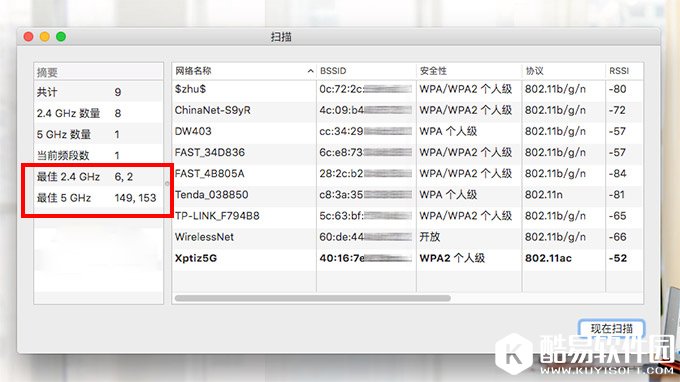Click the RSSI column header
This screenshot has width=680, height=382.
624,71
